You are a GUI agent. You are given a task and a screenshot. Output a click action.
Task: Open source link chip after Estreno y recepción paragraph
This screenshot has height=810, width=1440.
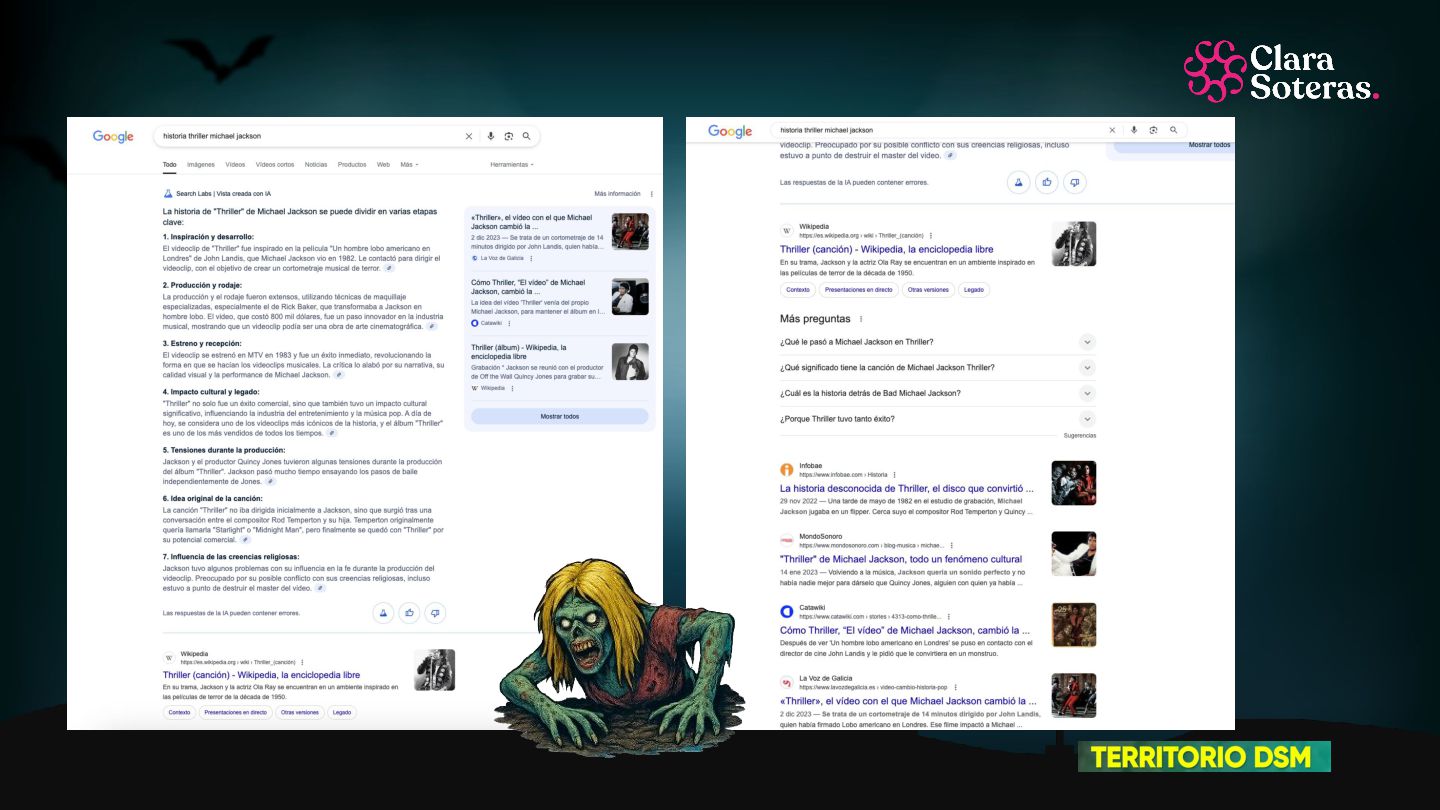(339, 375)
